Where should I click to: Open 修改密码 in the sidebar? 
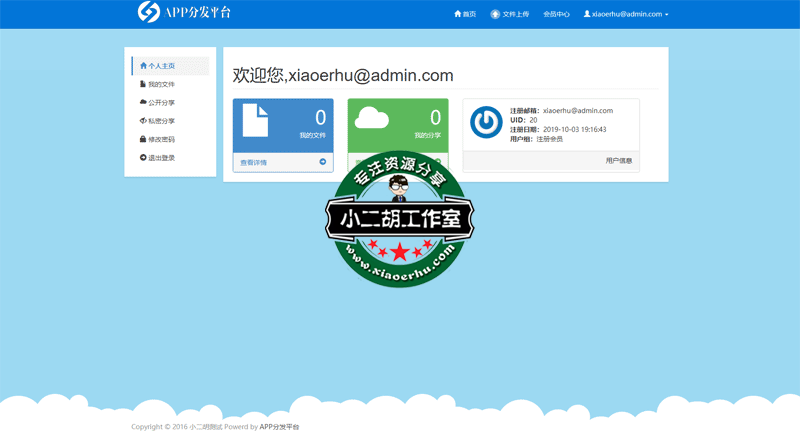click(160, 139)
